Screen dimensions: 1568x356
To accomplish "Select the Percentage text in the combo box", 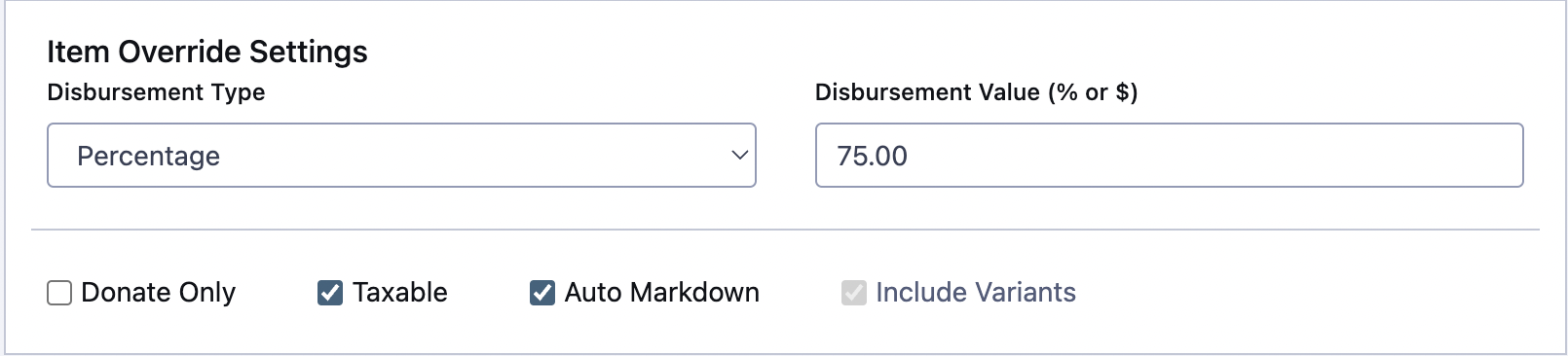I will [x=148, y=156].
